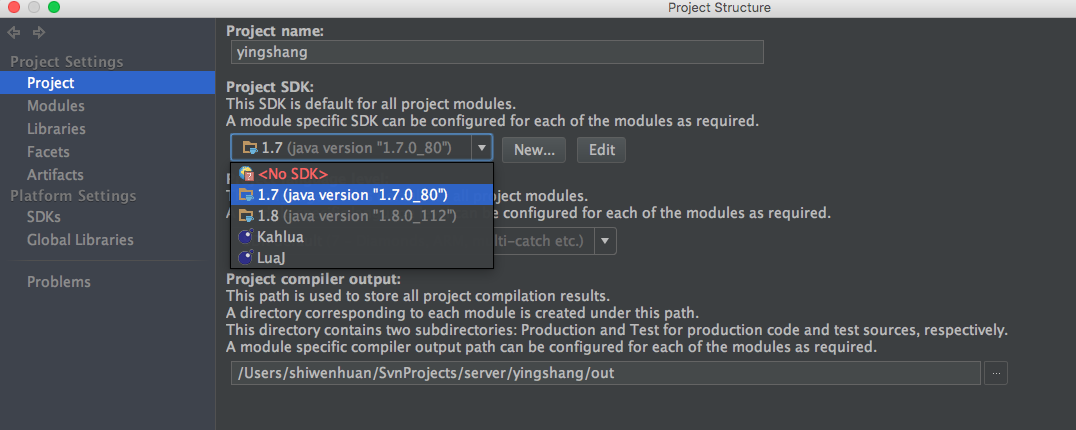Click the browse button for output path
The width and height of the screenshot is (1076, 430).
[995, 373]
